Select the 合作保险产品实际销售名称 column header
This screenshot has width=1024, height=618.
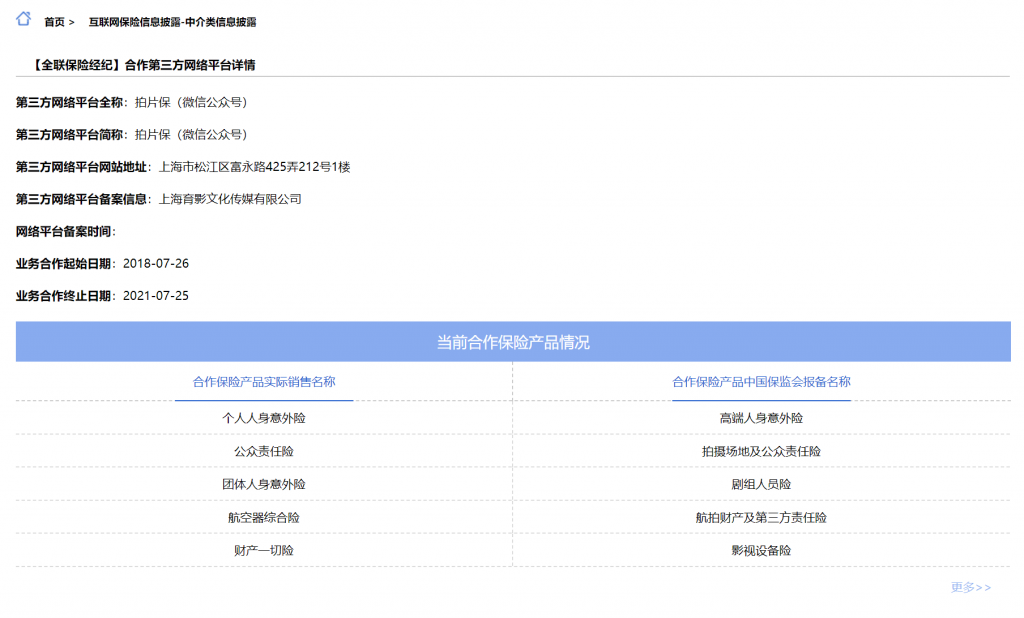[264, 382]
